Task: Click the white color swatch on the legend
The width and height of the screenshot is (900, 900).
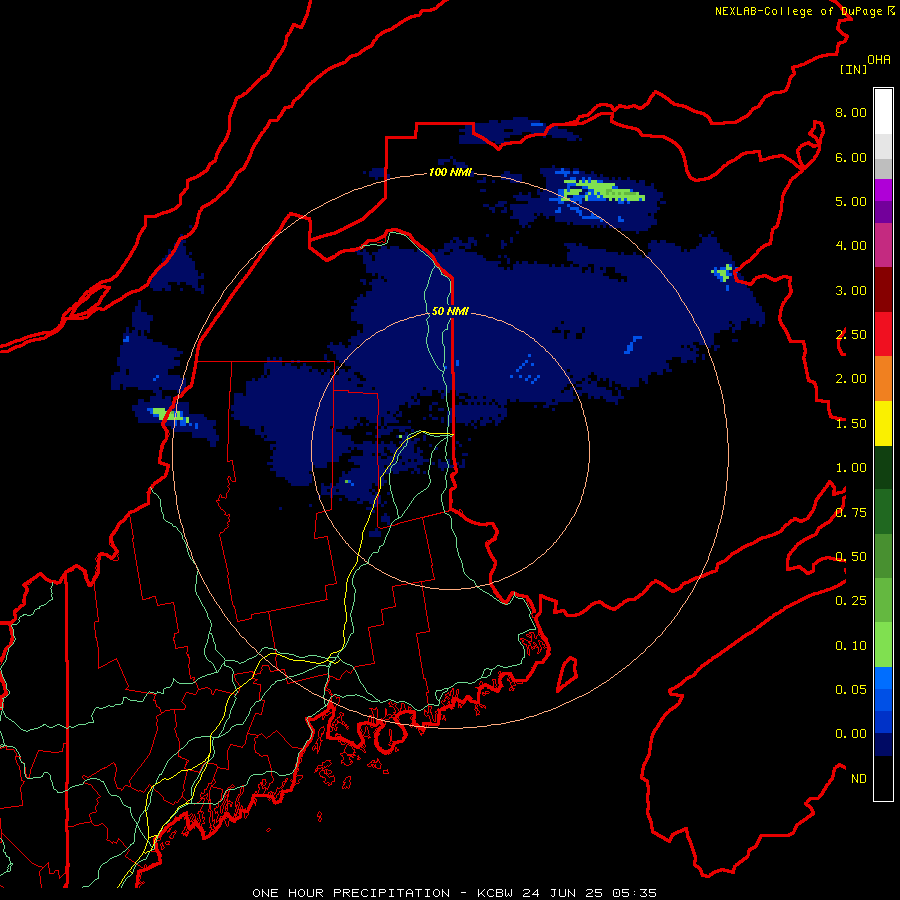Action: pos(883,112)
